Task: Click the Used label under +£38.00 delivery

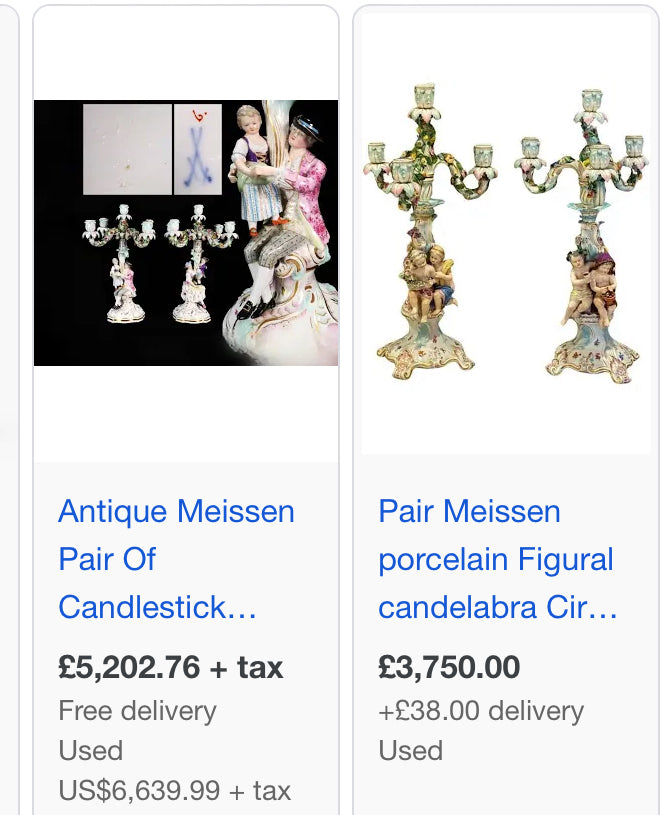Action: pos(410,751)
